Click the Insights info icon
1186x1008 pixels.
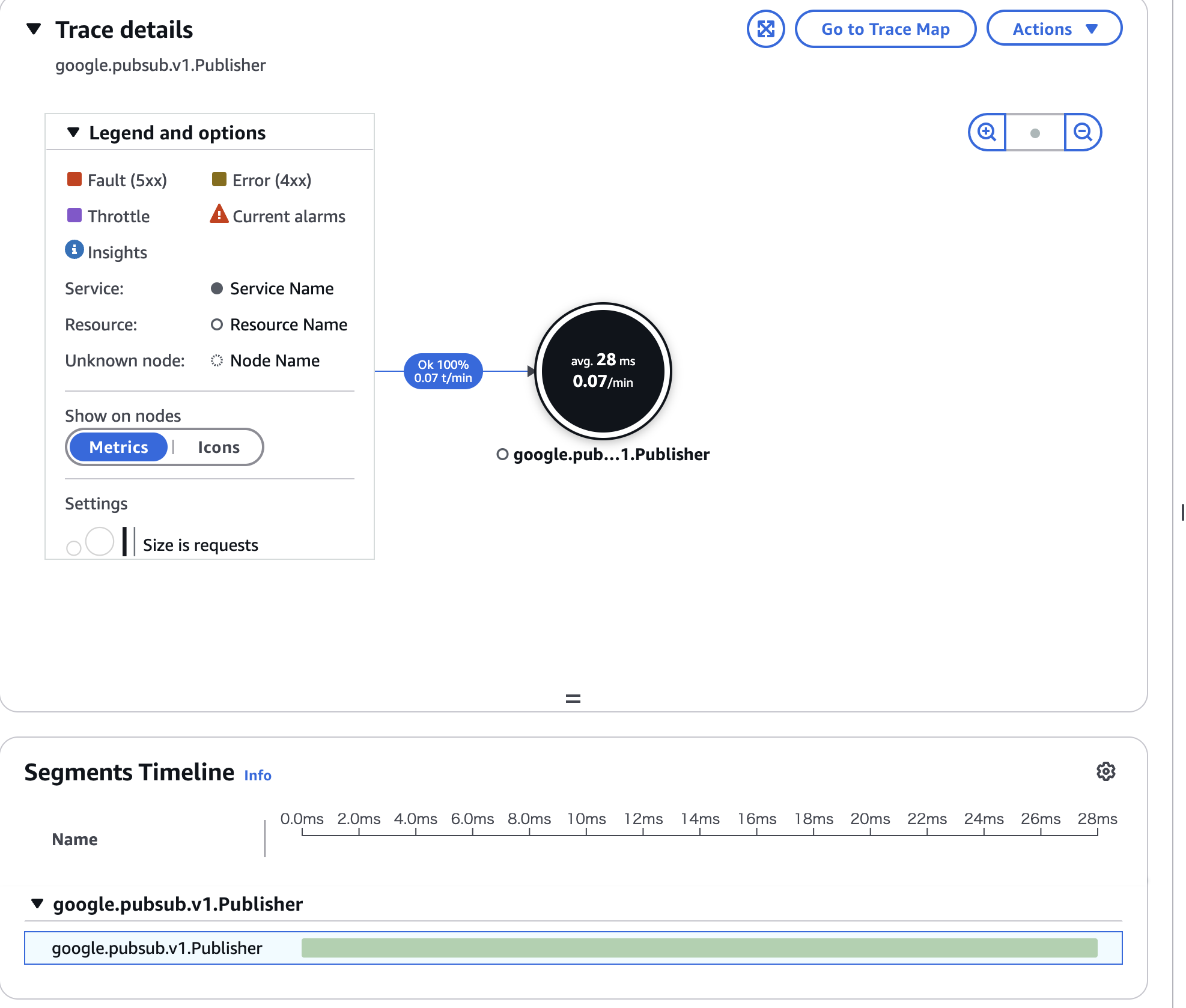pos(74,250)
